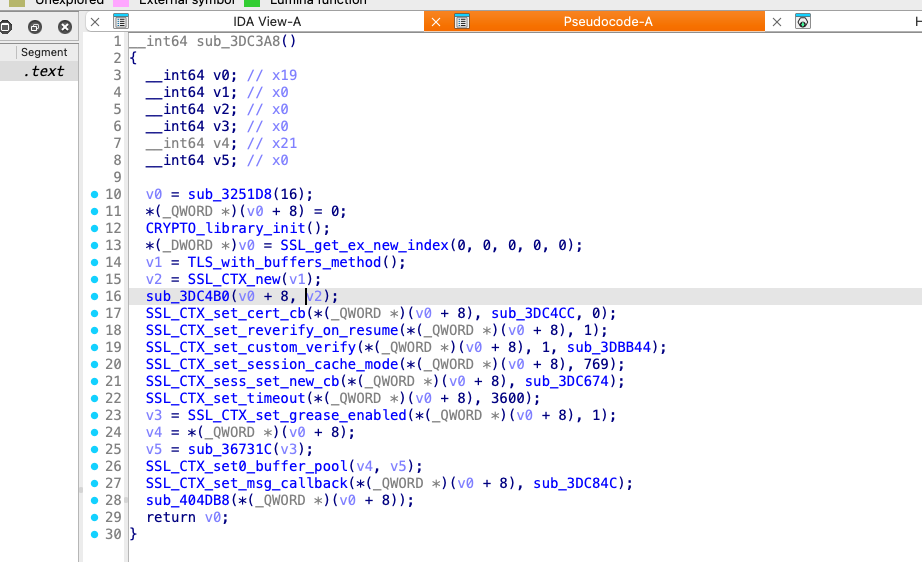Click the v0 declaration on line 3
This screenshot has width=922, height=562.
tap(221, 75)
